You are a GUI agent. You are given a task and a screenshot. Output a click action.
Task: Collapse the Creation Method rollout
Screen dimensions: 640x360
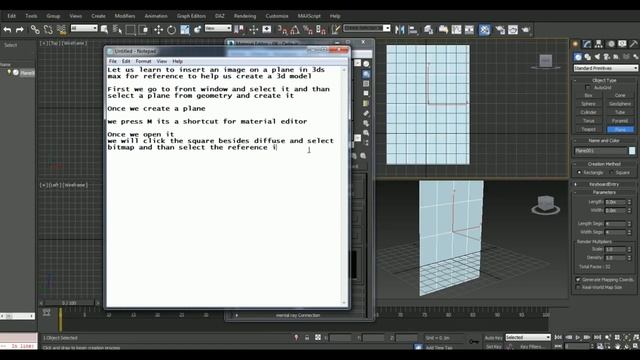(x=604, y=164)
